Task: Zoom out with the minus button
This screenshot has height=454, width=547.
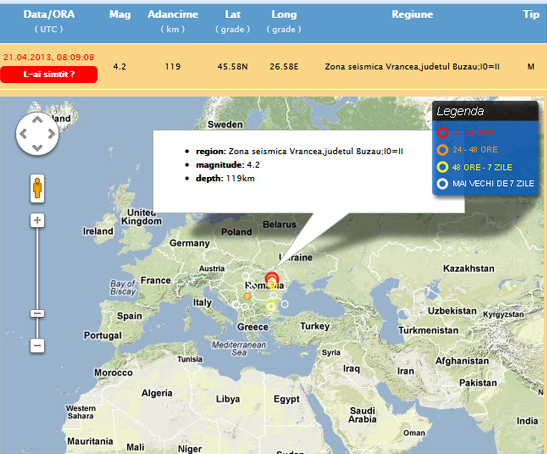Action: [37, 346]
